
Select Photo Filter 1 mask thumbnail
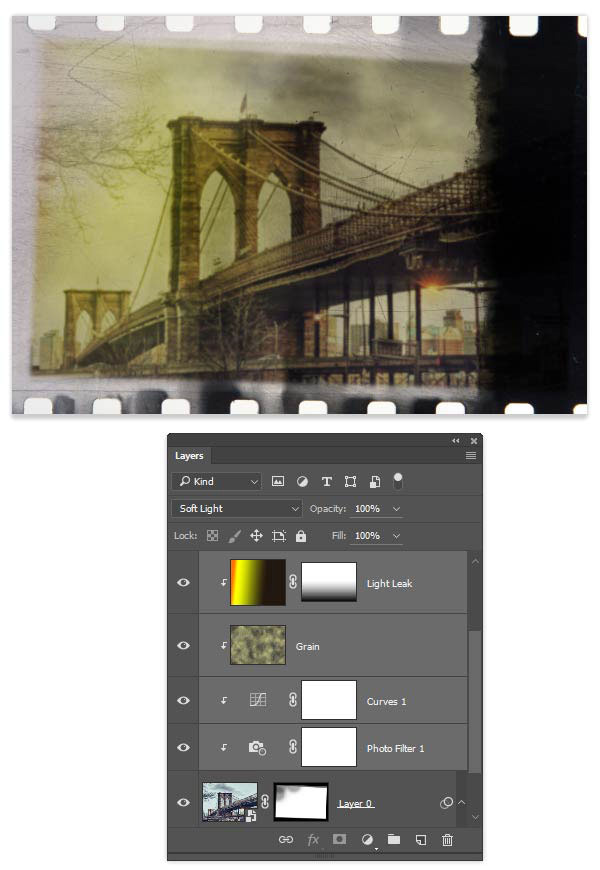[329, 747]
